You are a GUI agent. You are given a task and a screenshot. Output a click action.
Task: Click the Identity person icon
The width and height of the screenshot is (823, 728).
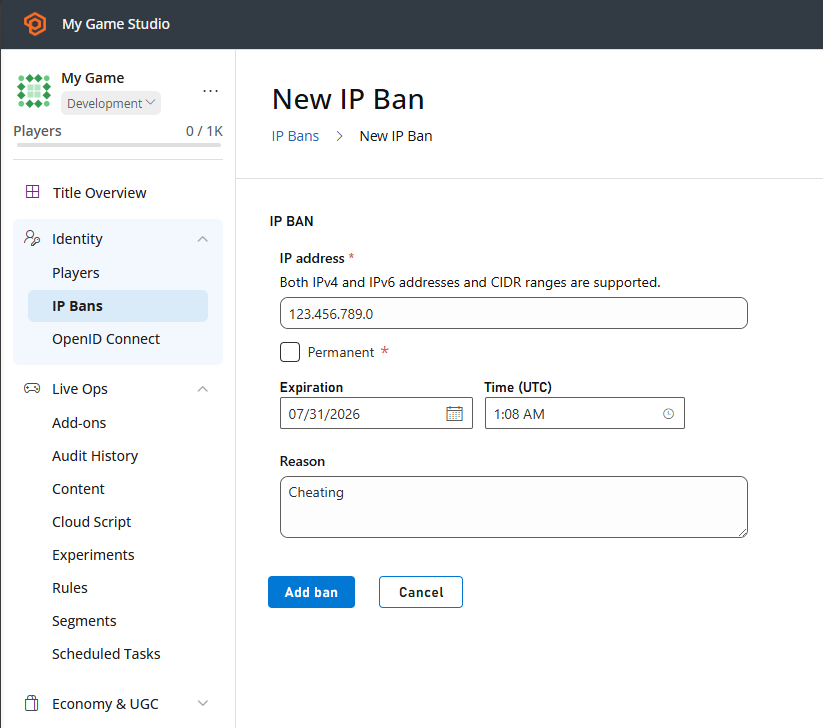32,238
